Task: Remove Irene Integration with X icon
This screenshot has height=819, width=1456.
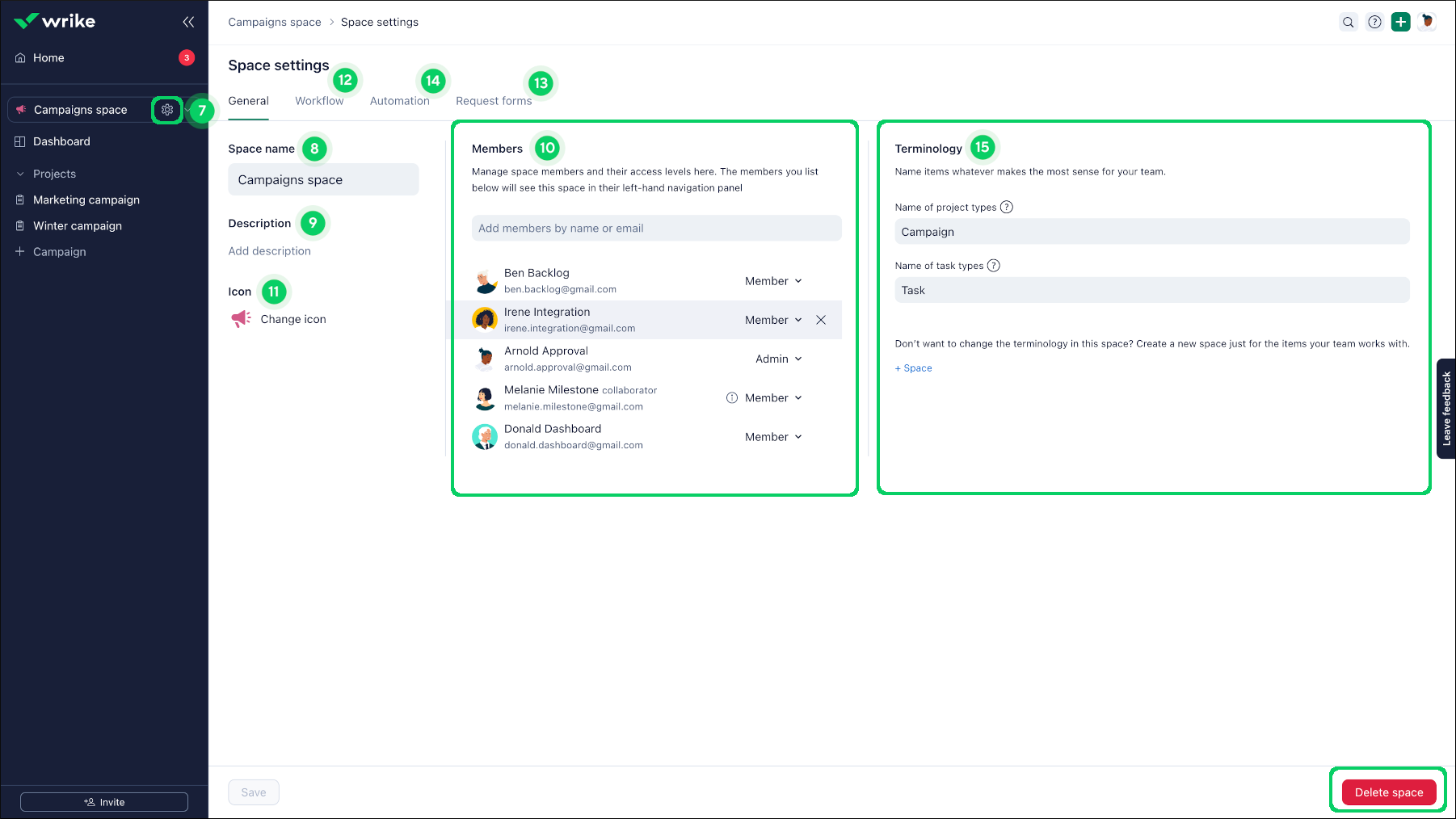Action: [x=821, y=320]
